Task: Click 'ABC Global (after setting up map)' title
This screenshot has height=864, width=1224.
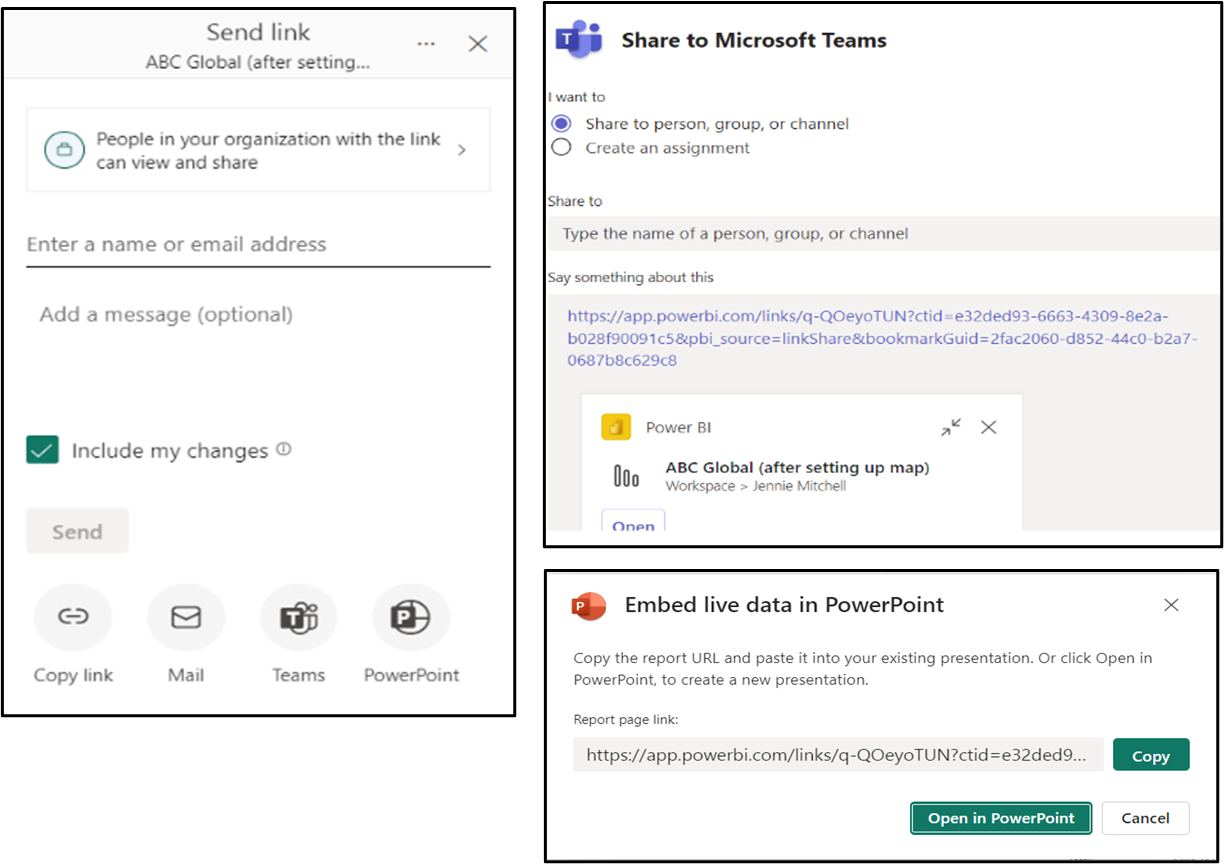Action: point(797,468)
